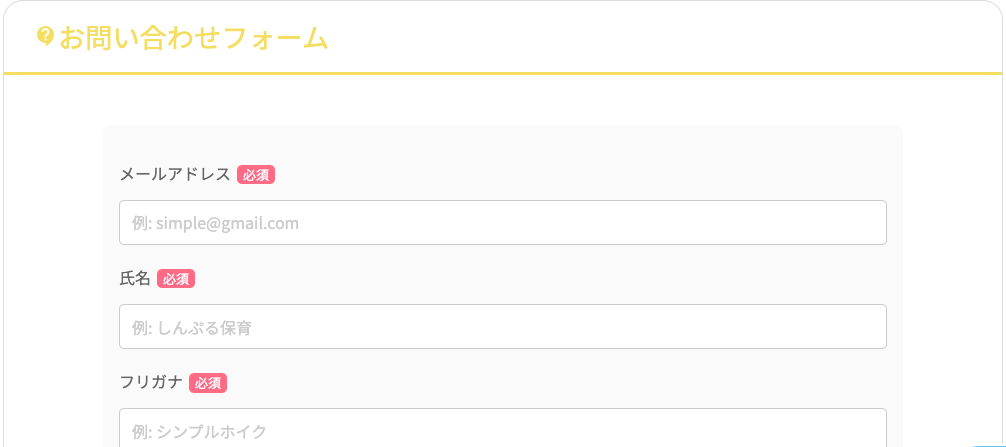The width and height of the screenshot is (1006, 447).
Task: Click the 必須 badge next to 氏名
Action: [x=176, y=279]
